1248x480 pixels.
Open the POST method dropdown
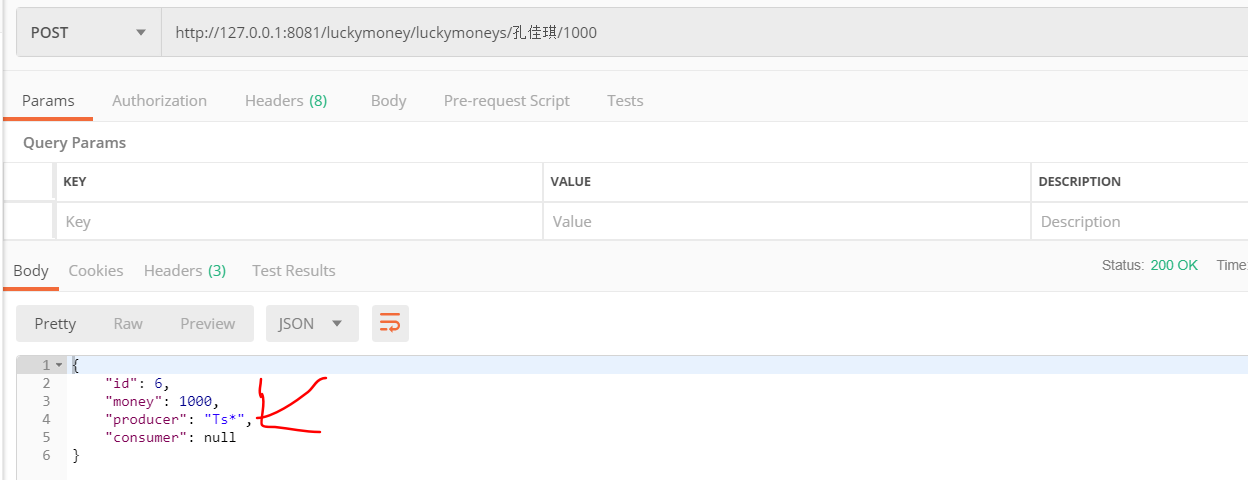coord(88,33)
